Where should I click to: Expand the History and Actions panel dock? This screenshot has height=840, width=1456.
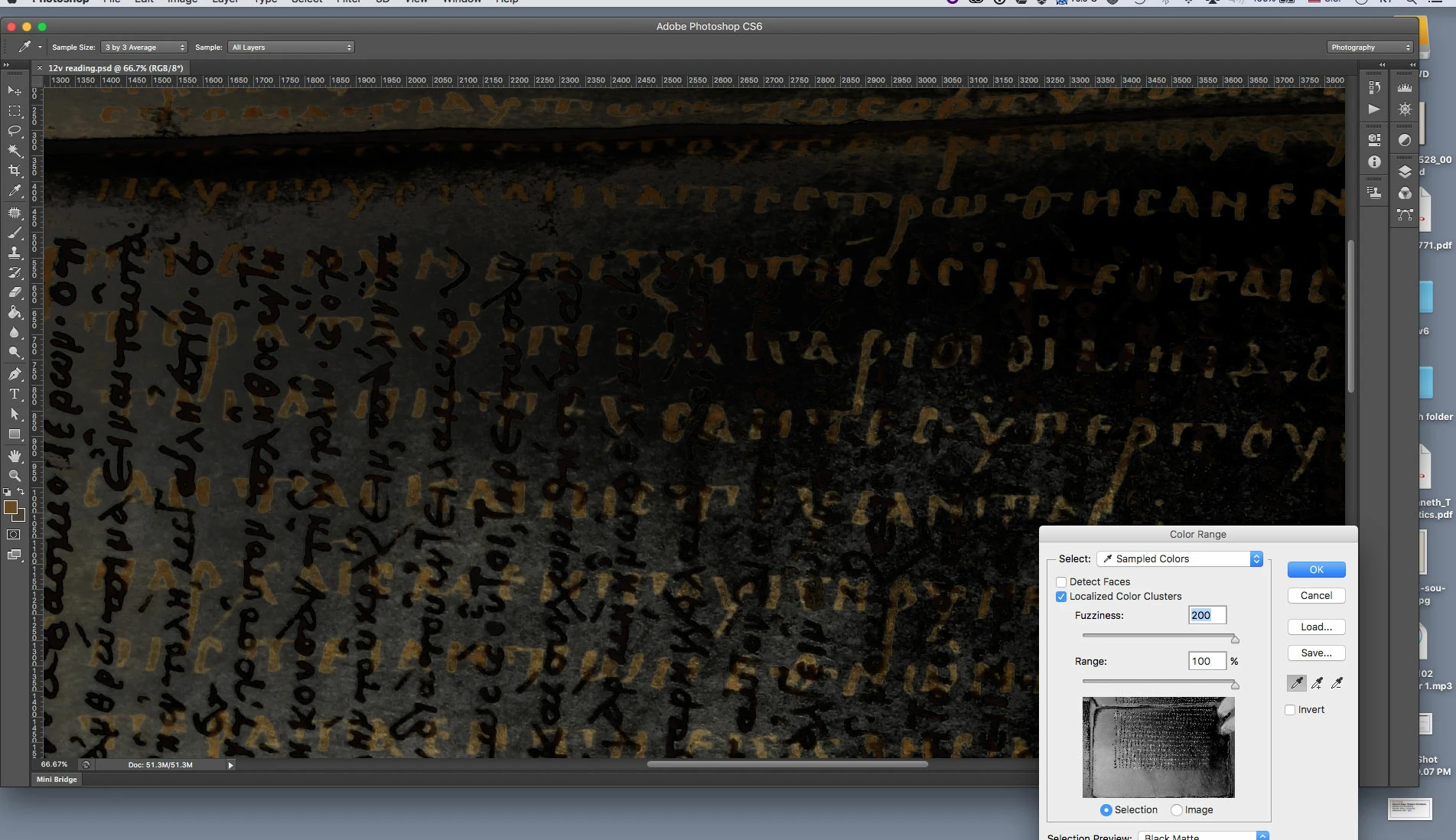click(x=1382, y=65)
